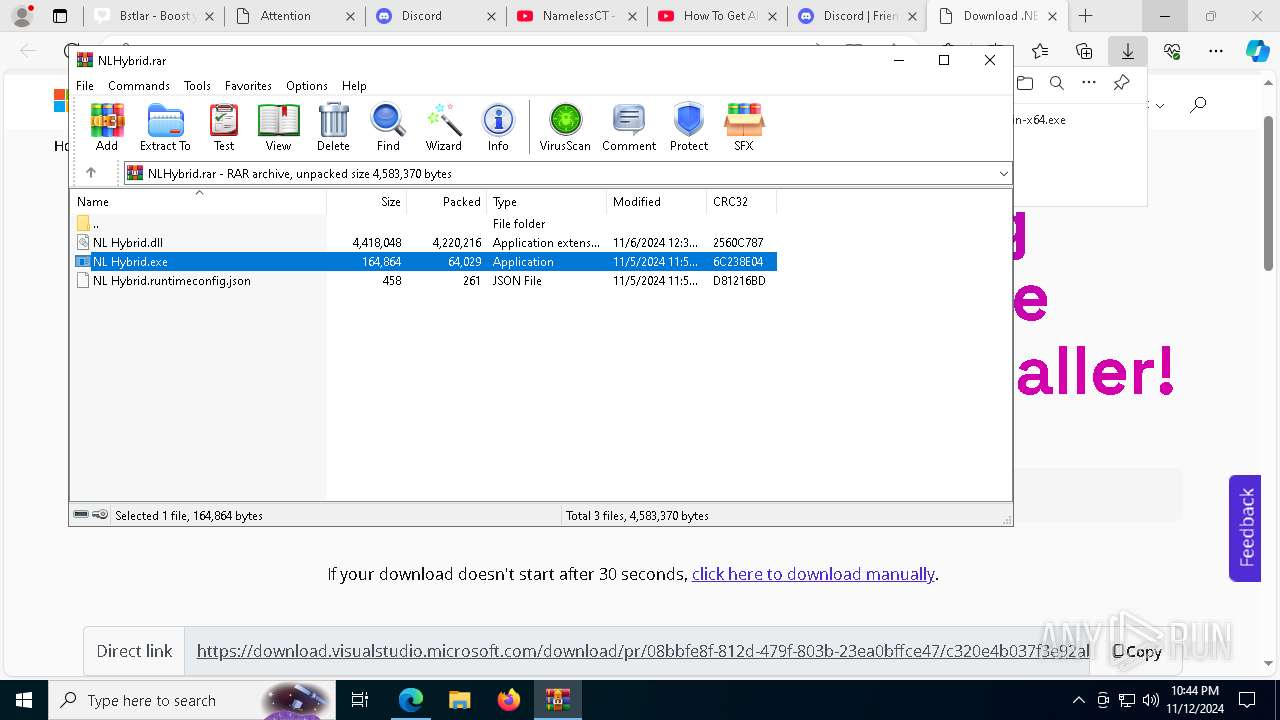This screenshot has height=720, width=1280.
Task: Open the Feedback side tab
Action: [1245, 528]
